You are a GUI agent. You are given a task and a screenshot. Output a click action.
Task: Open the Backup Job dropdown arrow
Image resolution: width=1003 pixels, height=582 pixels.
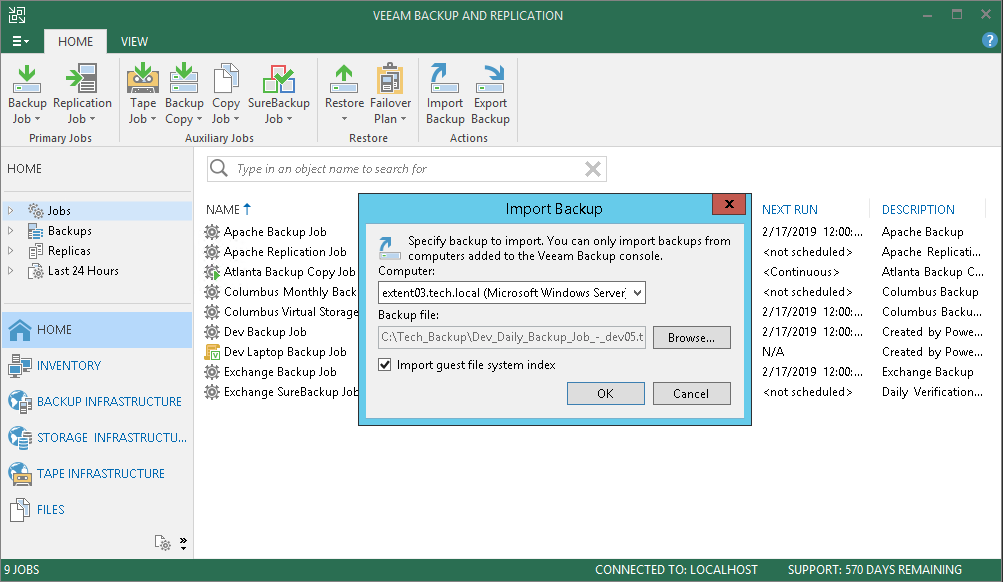point(37,119)
